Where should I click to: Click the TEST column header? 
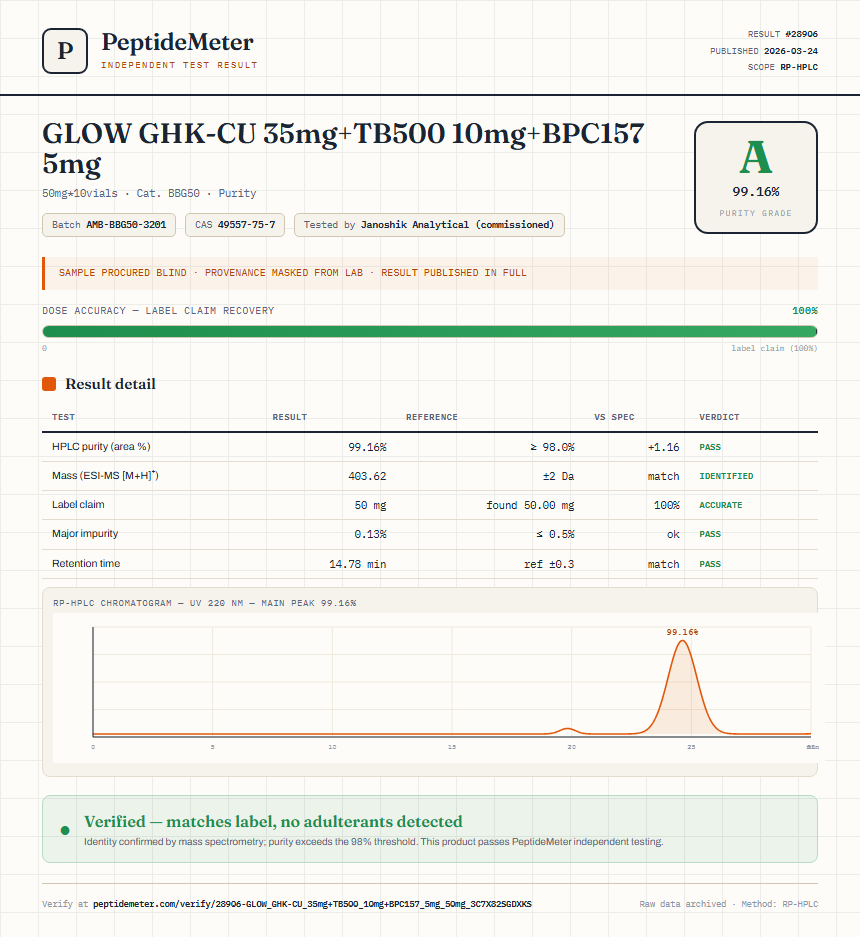(x=63, y=417)
